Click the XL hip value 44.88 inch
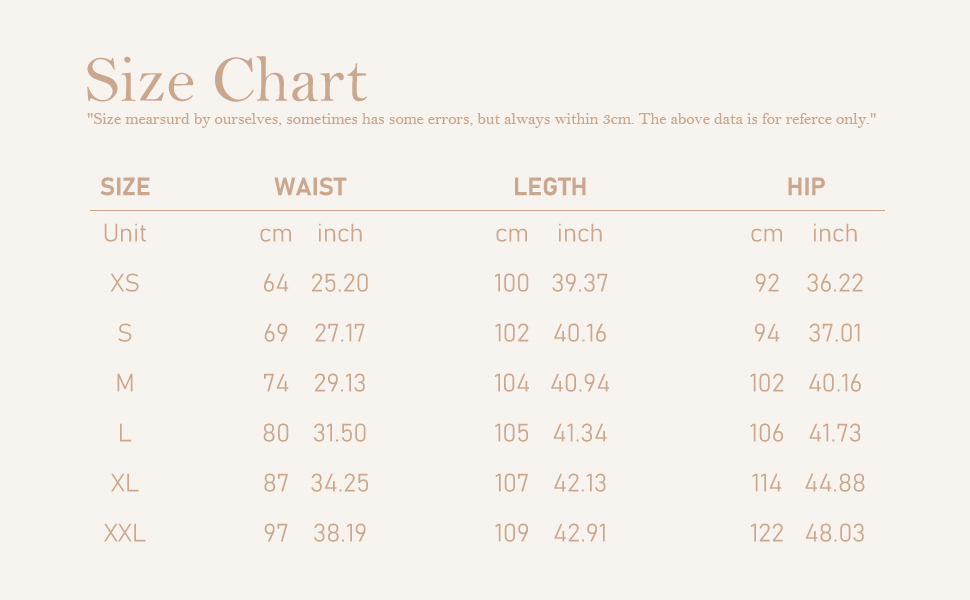This screenshot has height=600, width=970. click(x=835, y=483)
